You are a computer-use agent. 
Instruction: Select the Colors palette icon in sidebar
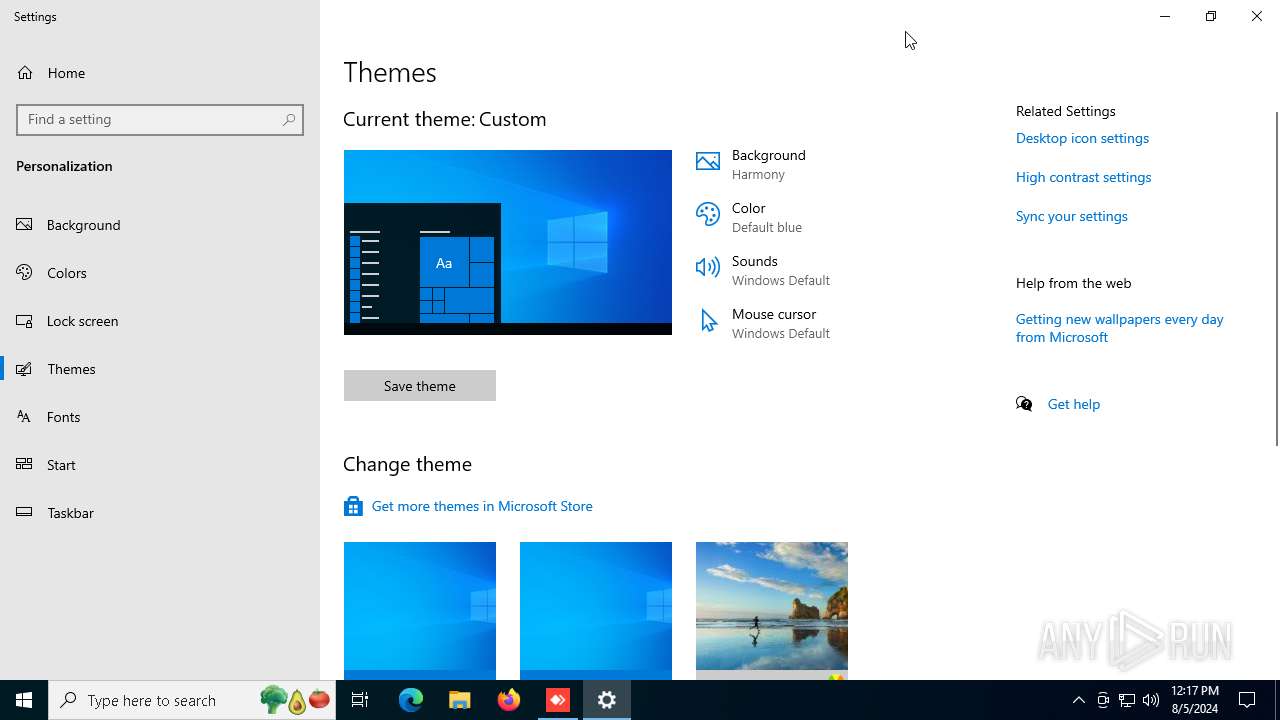click(x=25, y=273)
